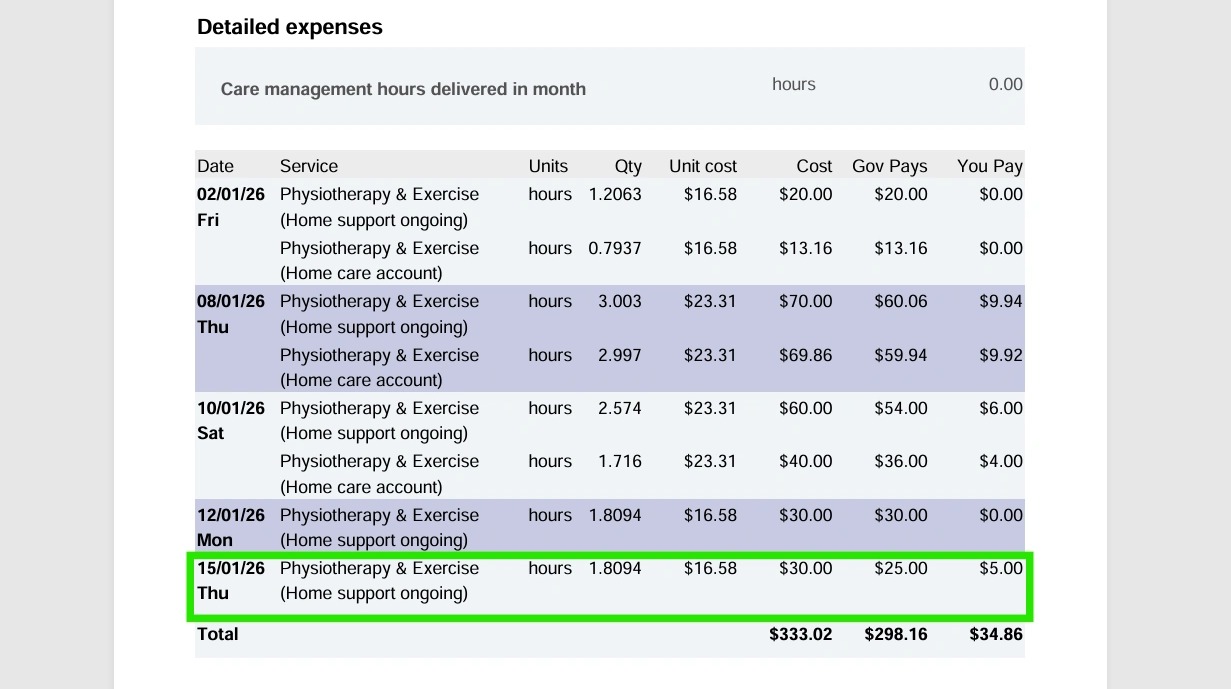Image resolution: width=1231 pixels, height=689 pixels.
Task: Select the 02/01/26 Fri date cell
Action: pos(230,207)
